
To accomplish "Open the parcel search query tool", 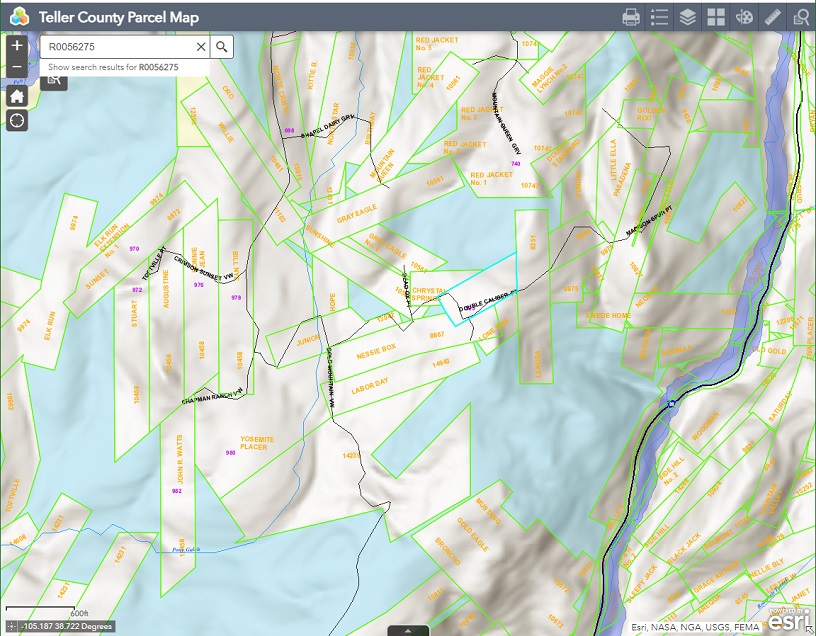I will pyautogui.click(x=801, y=16).
